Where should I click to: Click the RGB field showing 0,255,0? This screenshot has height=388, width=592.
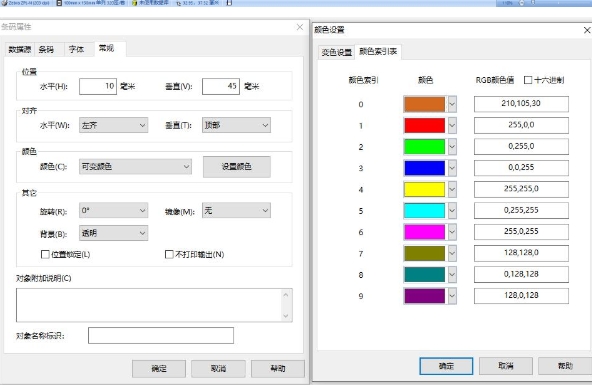tap(521, 146)
